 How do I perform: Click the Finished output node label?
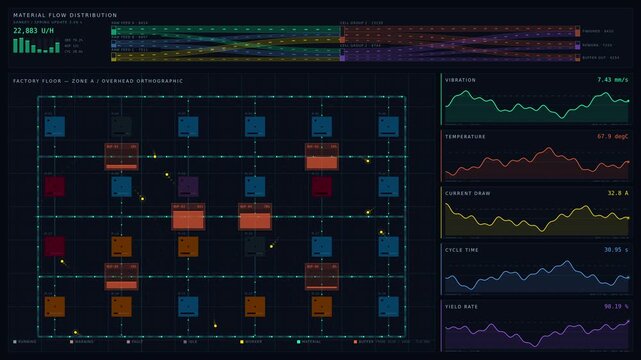[598, 31]
